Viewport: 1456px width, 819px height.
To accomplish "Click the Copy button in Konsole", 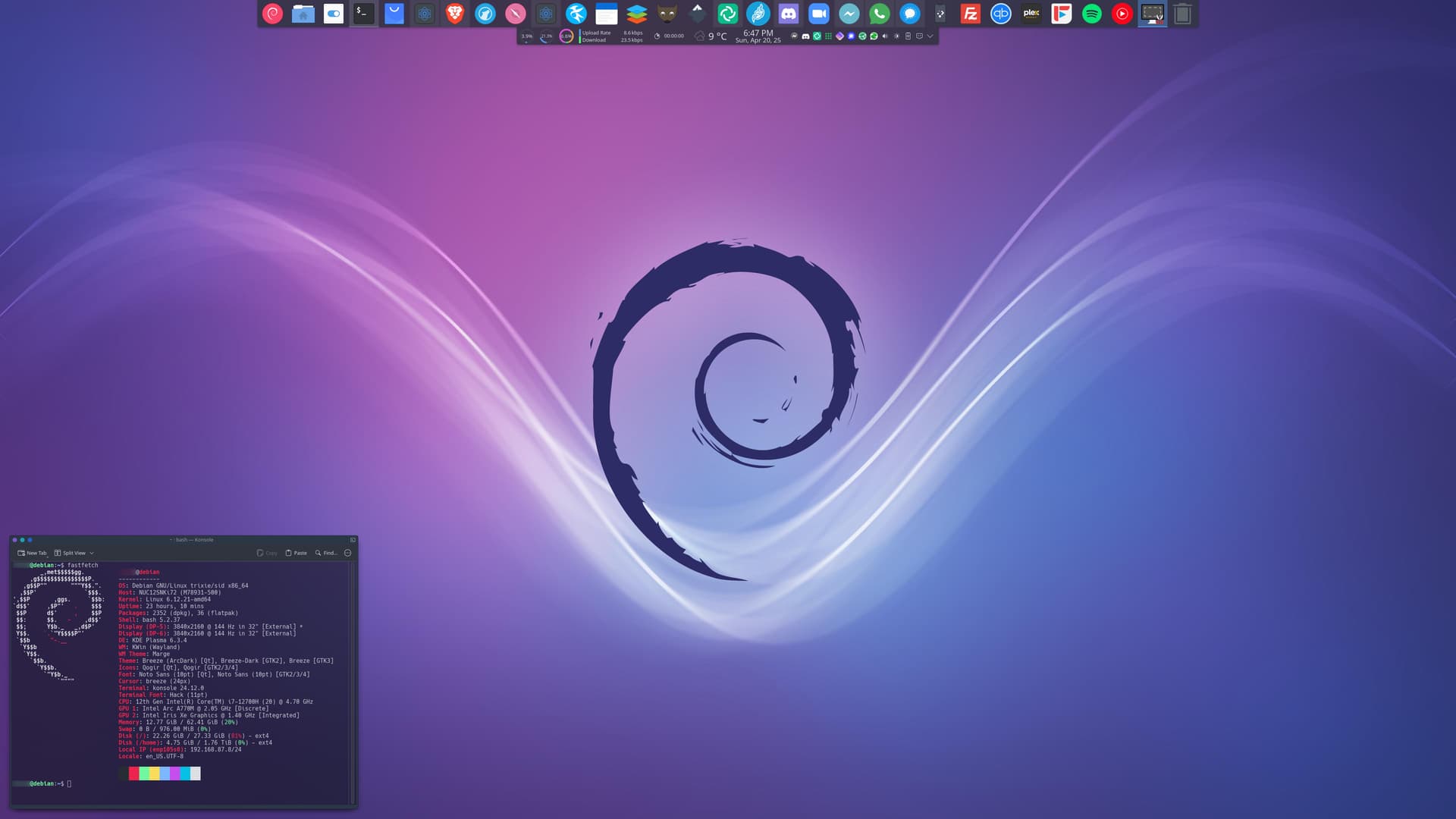I will click(267, 553).
